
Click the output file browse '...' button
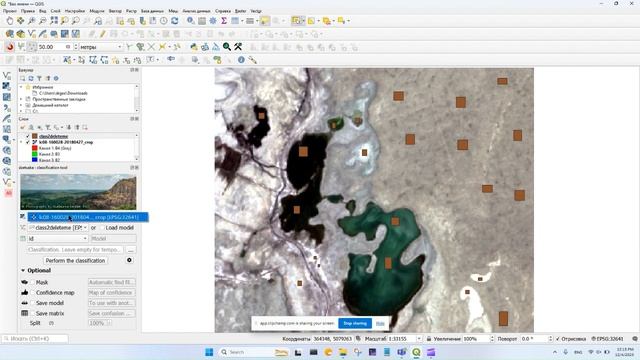pyautogui.click(x=131, y=249)
